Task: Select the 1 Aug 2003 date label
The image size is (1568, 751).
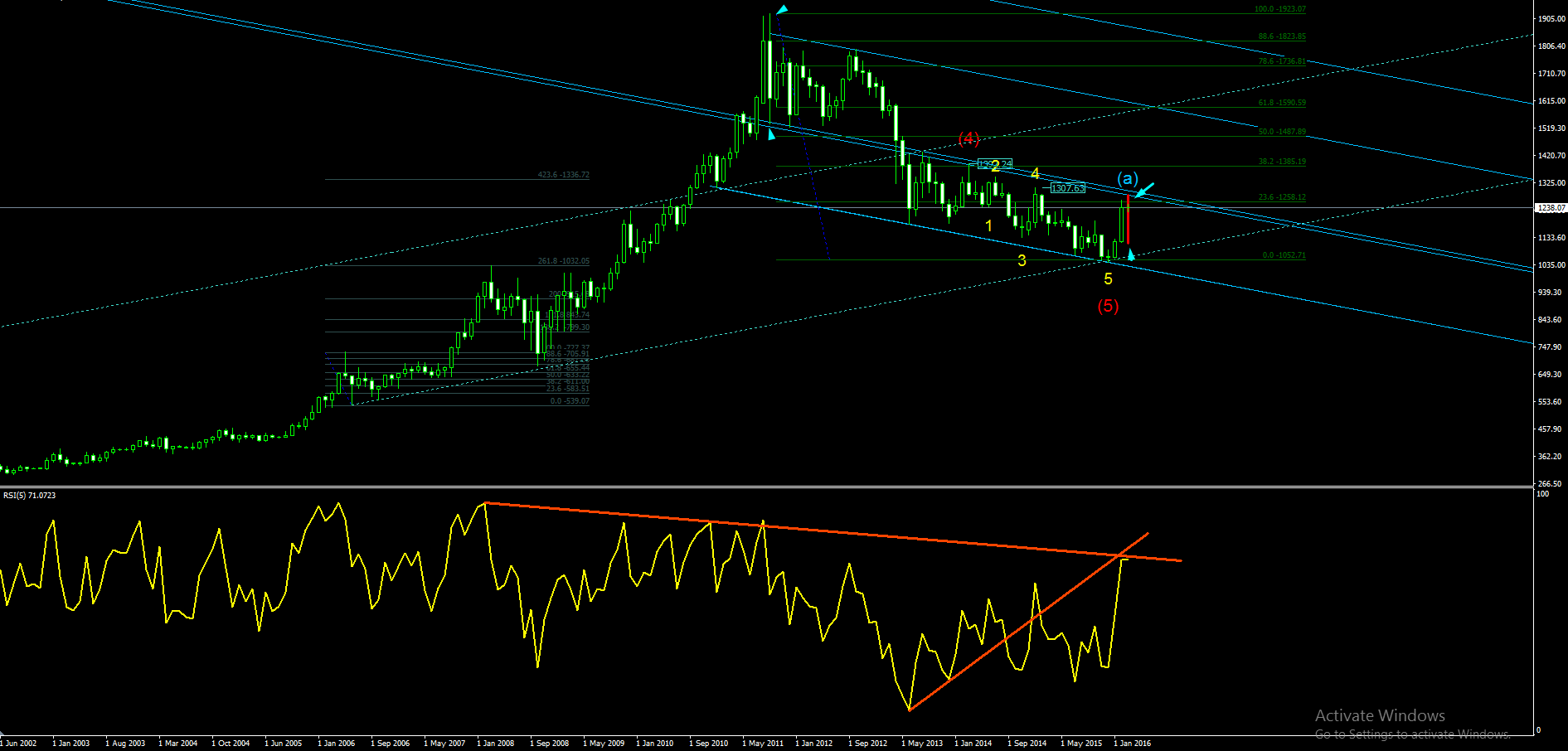Action: [125, 744]
